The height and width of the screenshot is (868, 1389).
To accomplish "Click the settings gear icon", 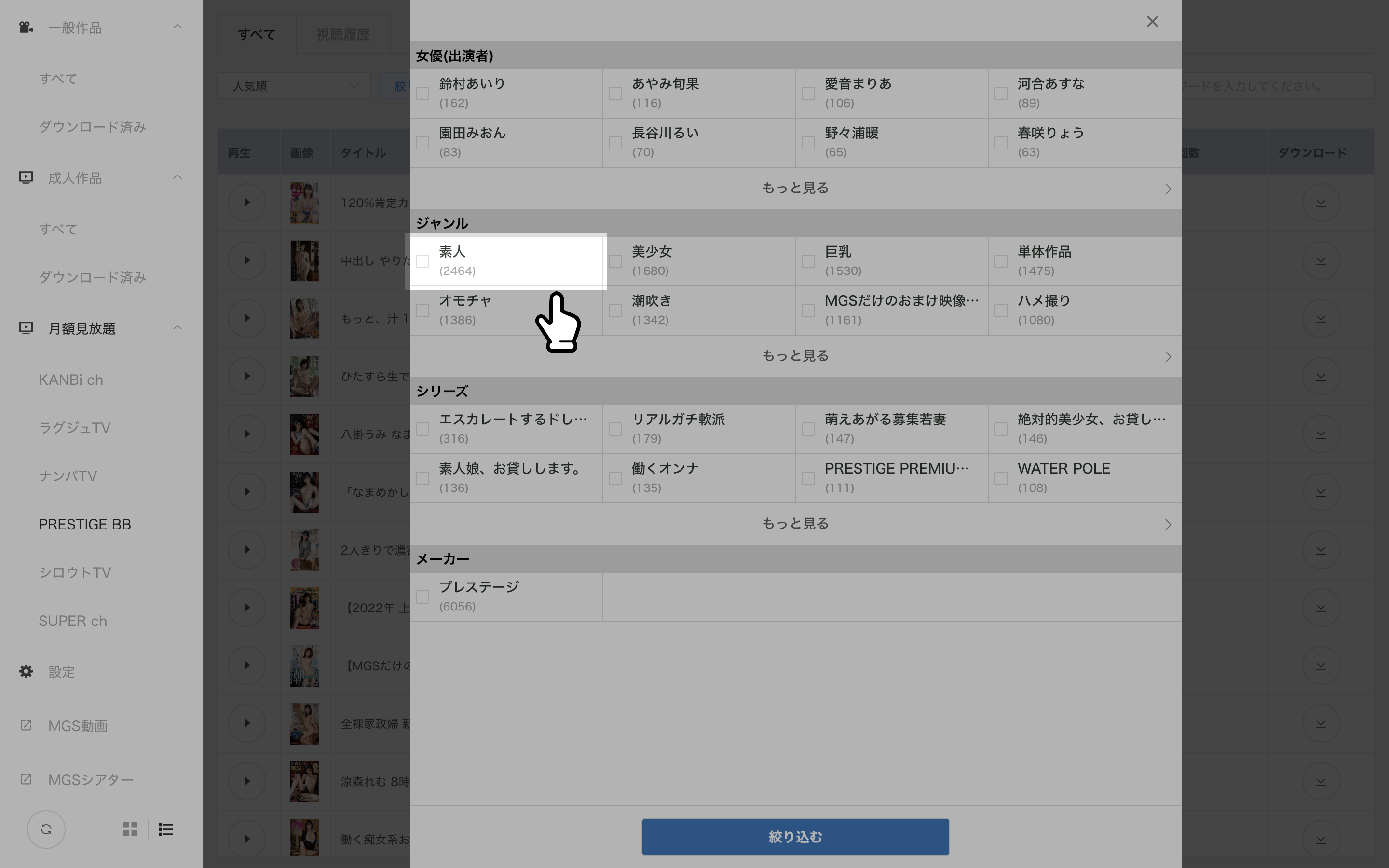I will pos(25,671).
